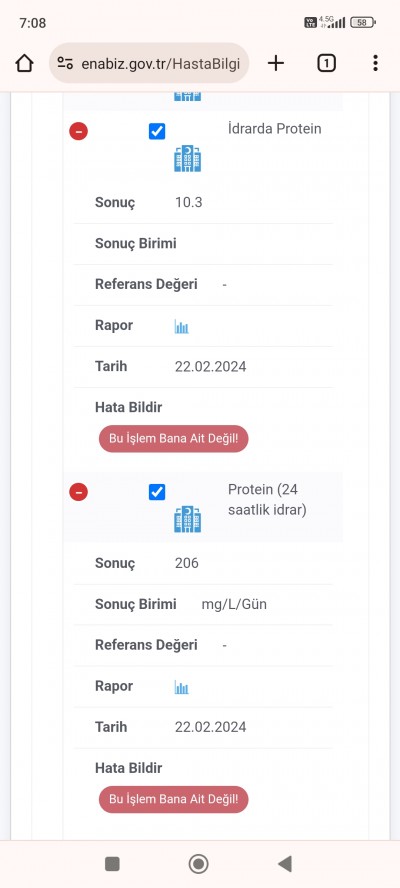The image size is (400, 888).
Task: Uncheck the Protein (24 saatlik idrar) checkbox
Action: click(x=157, y=492)
